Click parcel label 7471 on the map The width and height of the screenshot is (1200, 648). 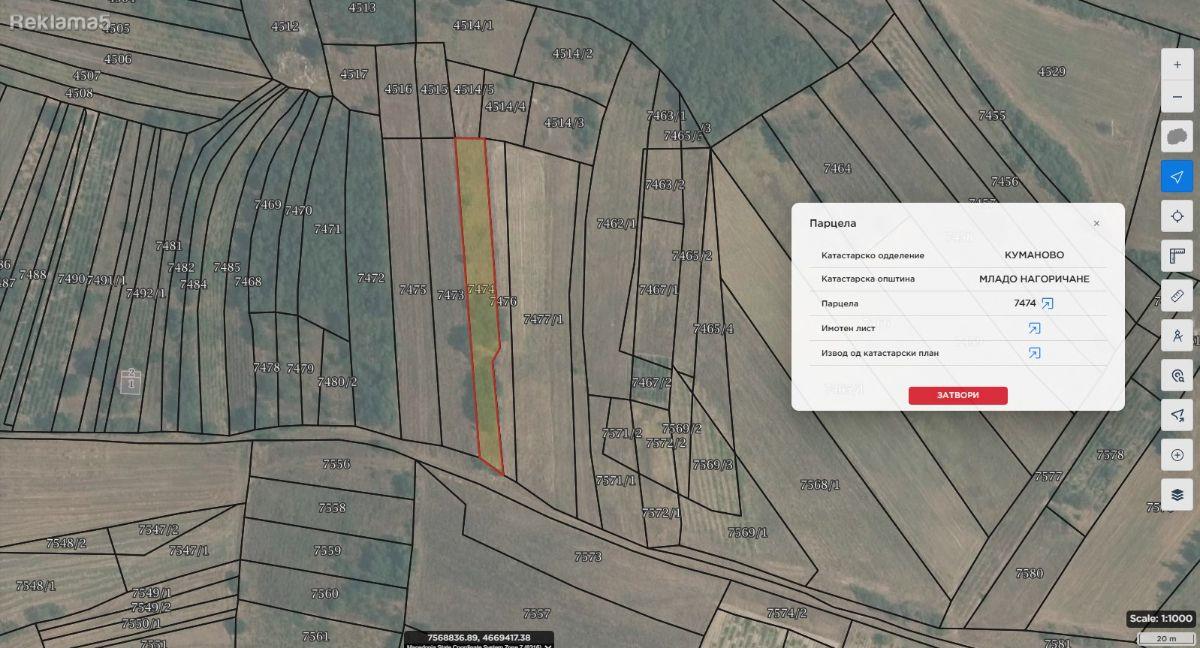[x=327, y=228]
